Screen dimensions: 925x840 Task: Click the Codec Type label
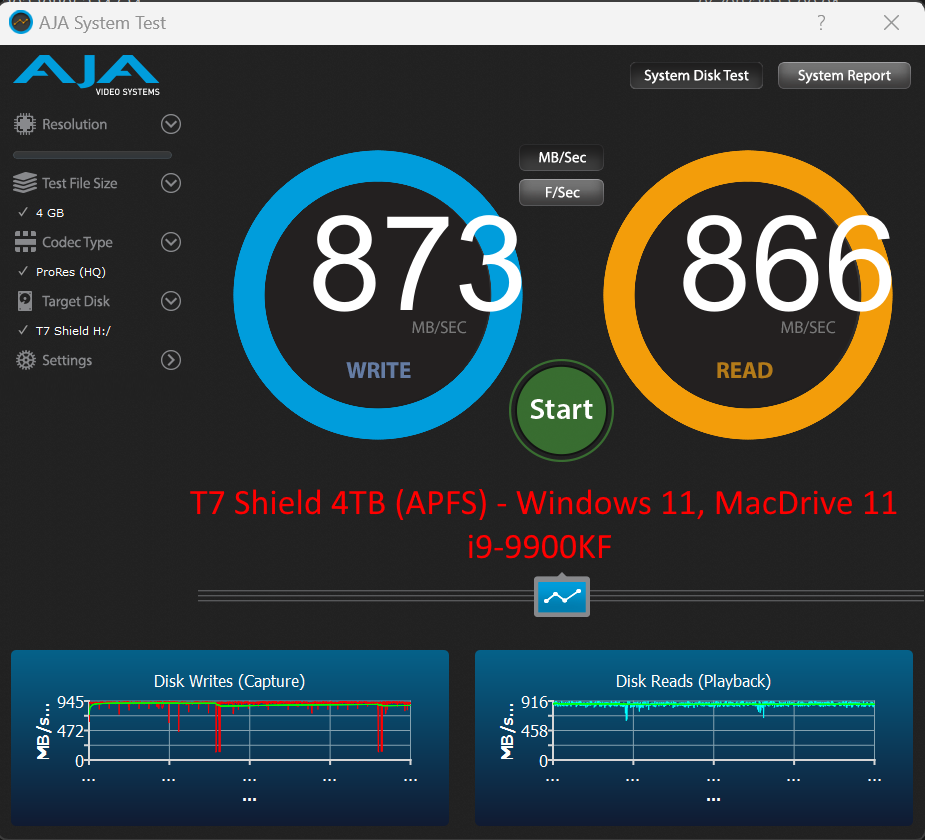click(77, 242)
